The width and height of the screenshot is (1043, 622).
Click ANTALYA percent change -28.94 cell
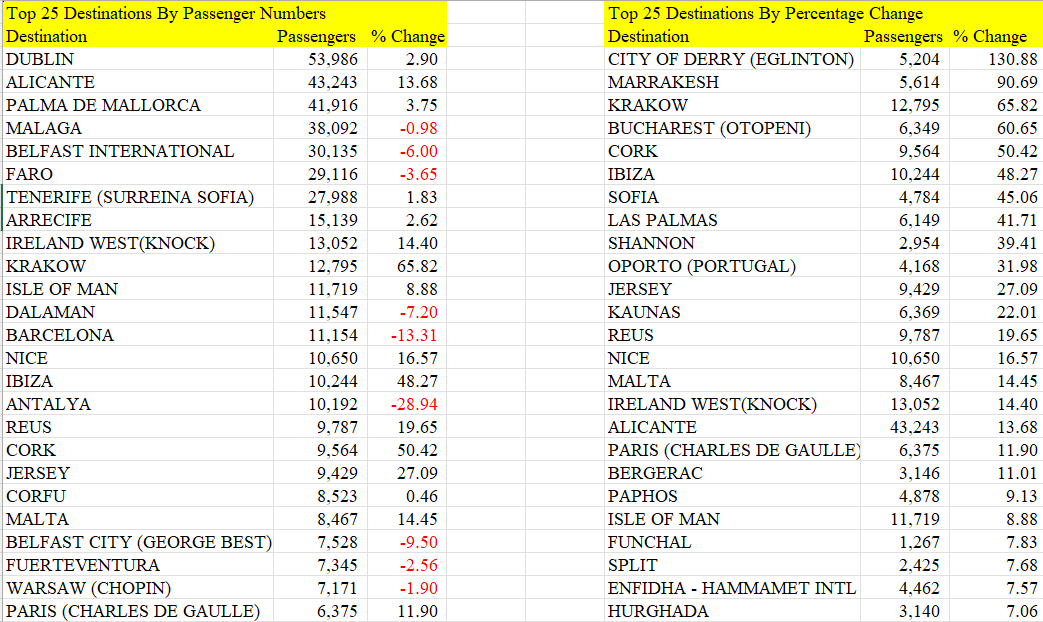click(x=406, y=404)
